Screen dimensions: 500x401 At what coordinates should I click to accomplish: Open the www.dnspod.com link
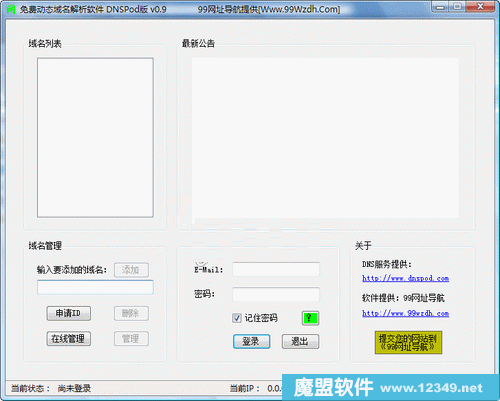pos(405,278)
